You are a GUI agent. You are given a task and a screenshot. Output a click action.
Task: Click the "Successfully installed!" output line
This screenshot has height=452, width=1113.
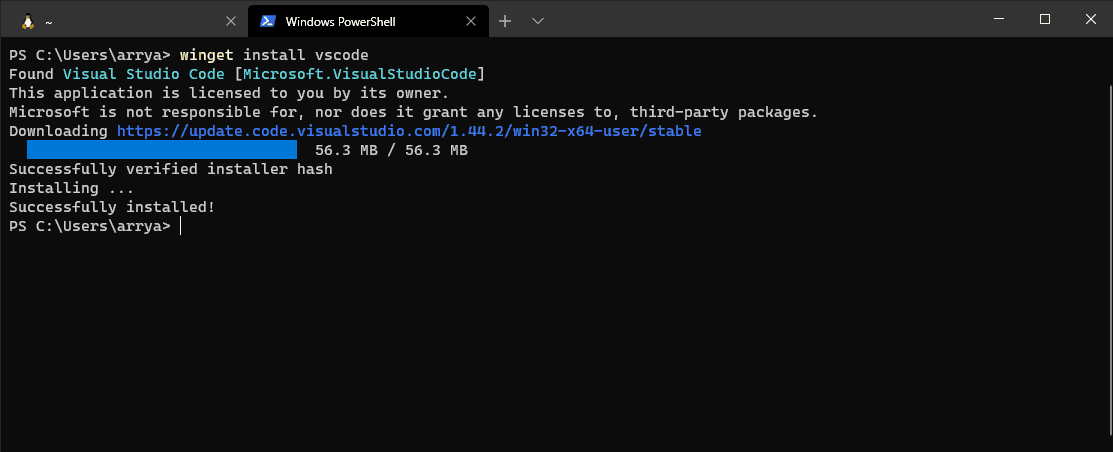pyautogui.click(x=112, y=207)
